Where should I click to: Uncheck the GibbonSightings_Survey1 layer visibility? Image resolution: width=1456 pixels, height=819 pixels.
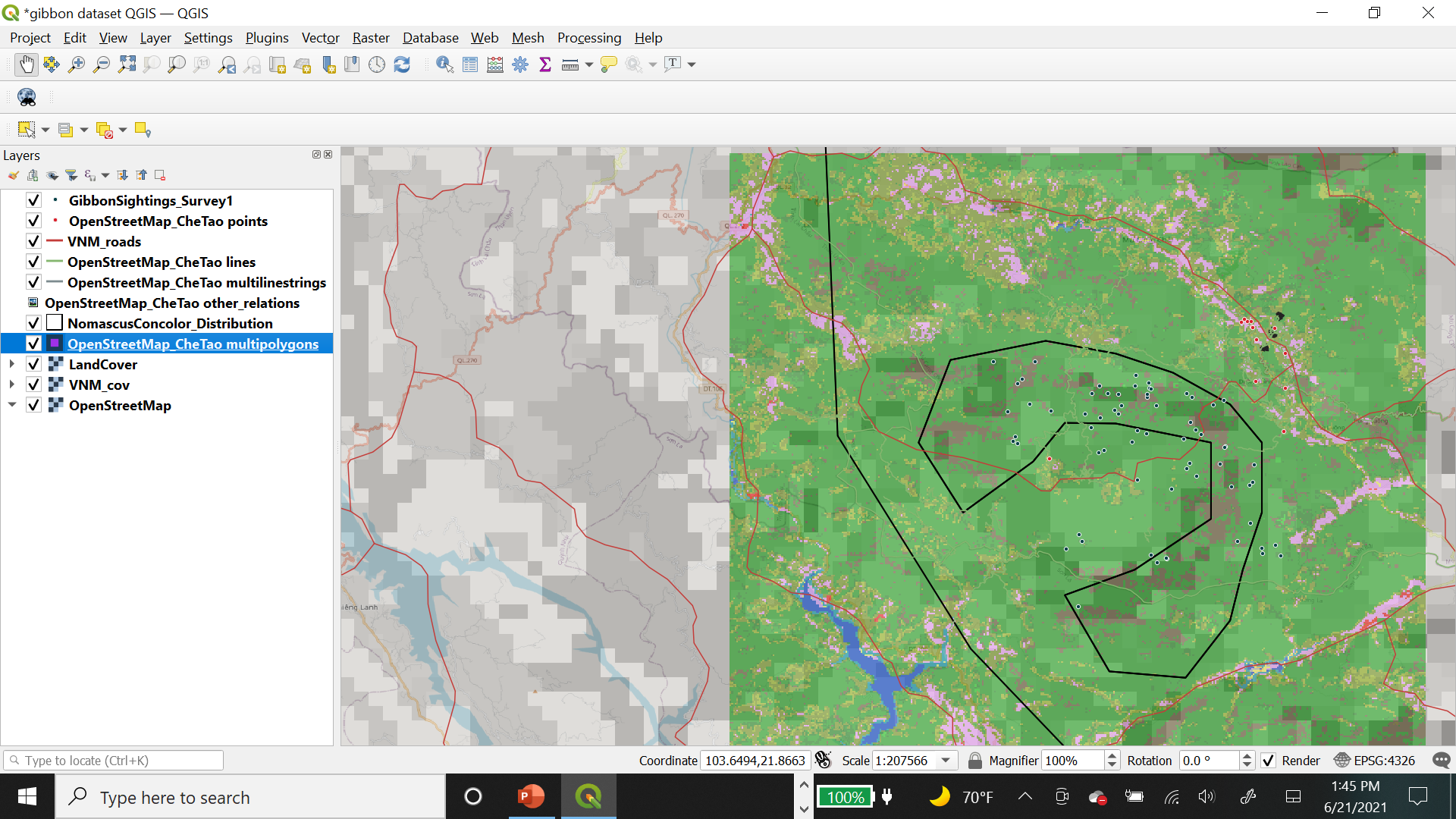coord(33,200)
